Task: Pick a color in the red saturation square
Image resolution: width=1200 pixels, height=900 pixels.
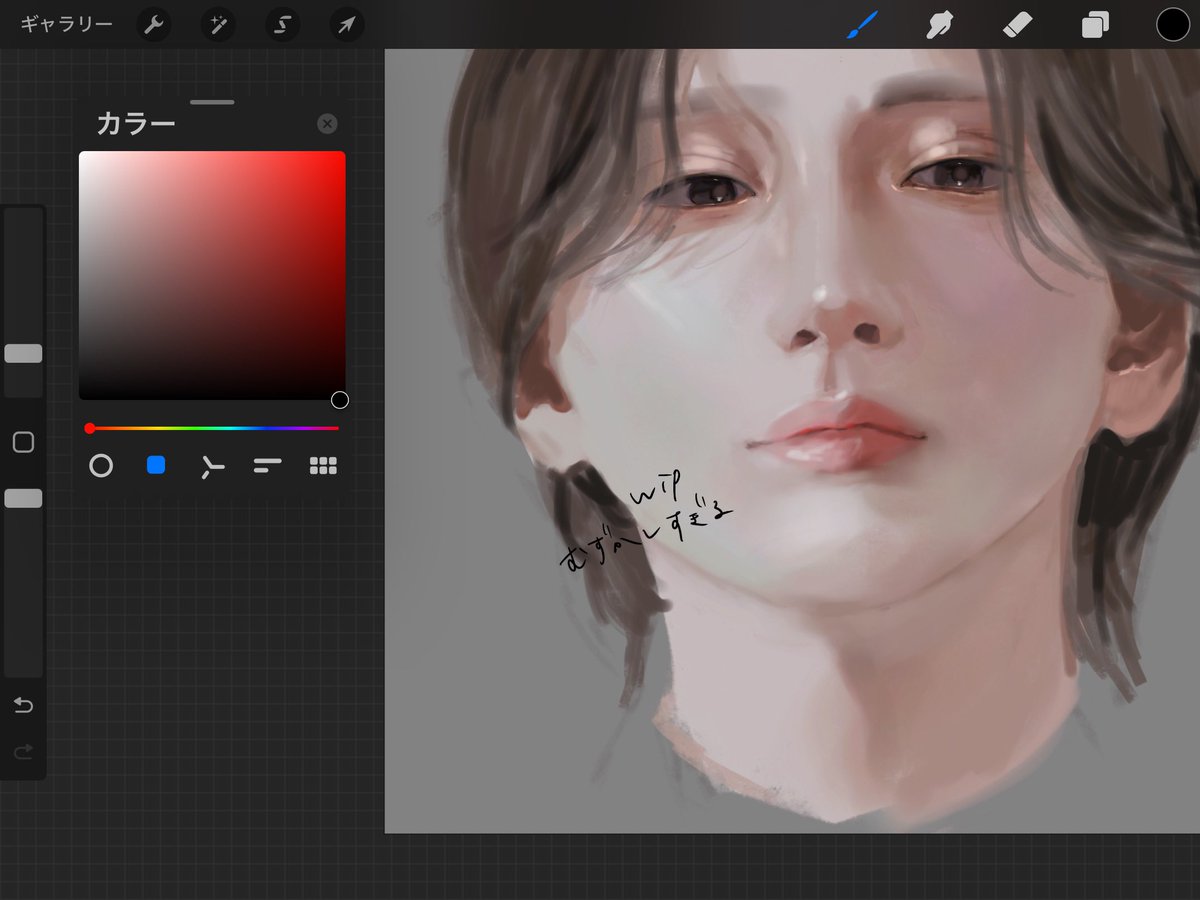Action: pyautogui.click(x=212, y=275)
